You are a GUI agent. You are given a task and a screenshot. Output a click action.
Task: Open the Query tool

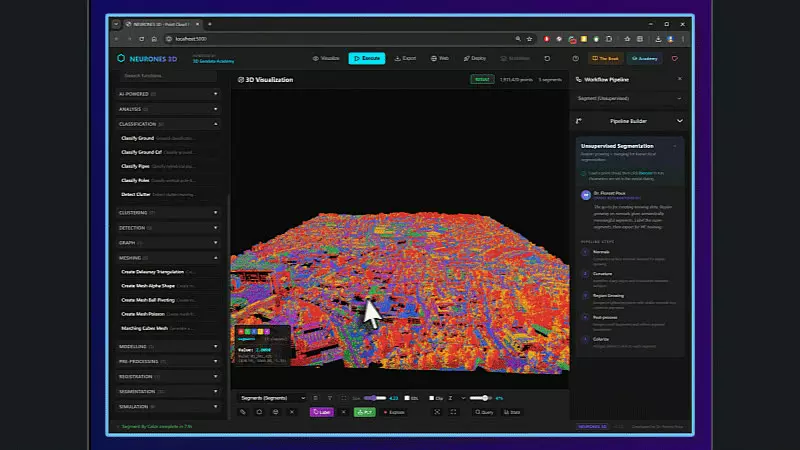(x=484, y=412)
